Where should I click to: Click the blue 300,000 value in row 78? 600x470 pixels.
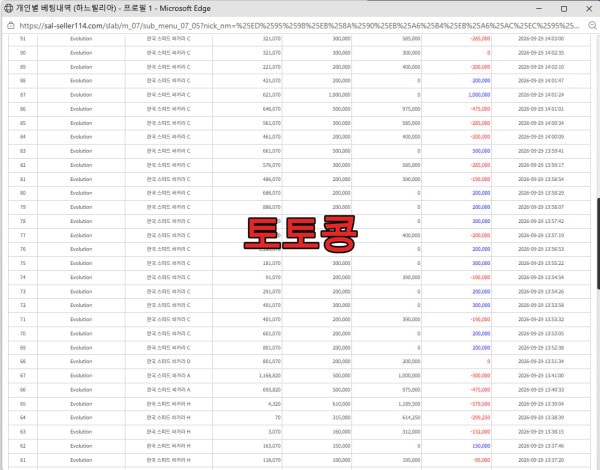(x=481, y=221)
